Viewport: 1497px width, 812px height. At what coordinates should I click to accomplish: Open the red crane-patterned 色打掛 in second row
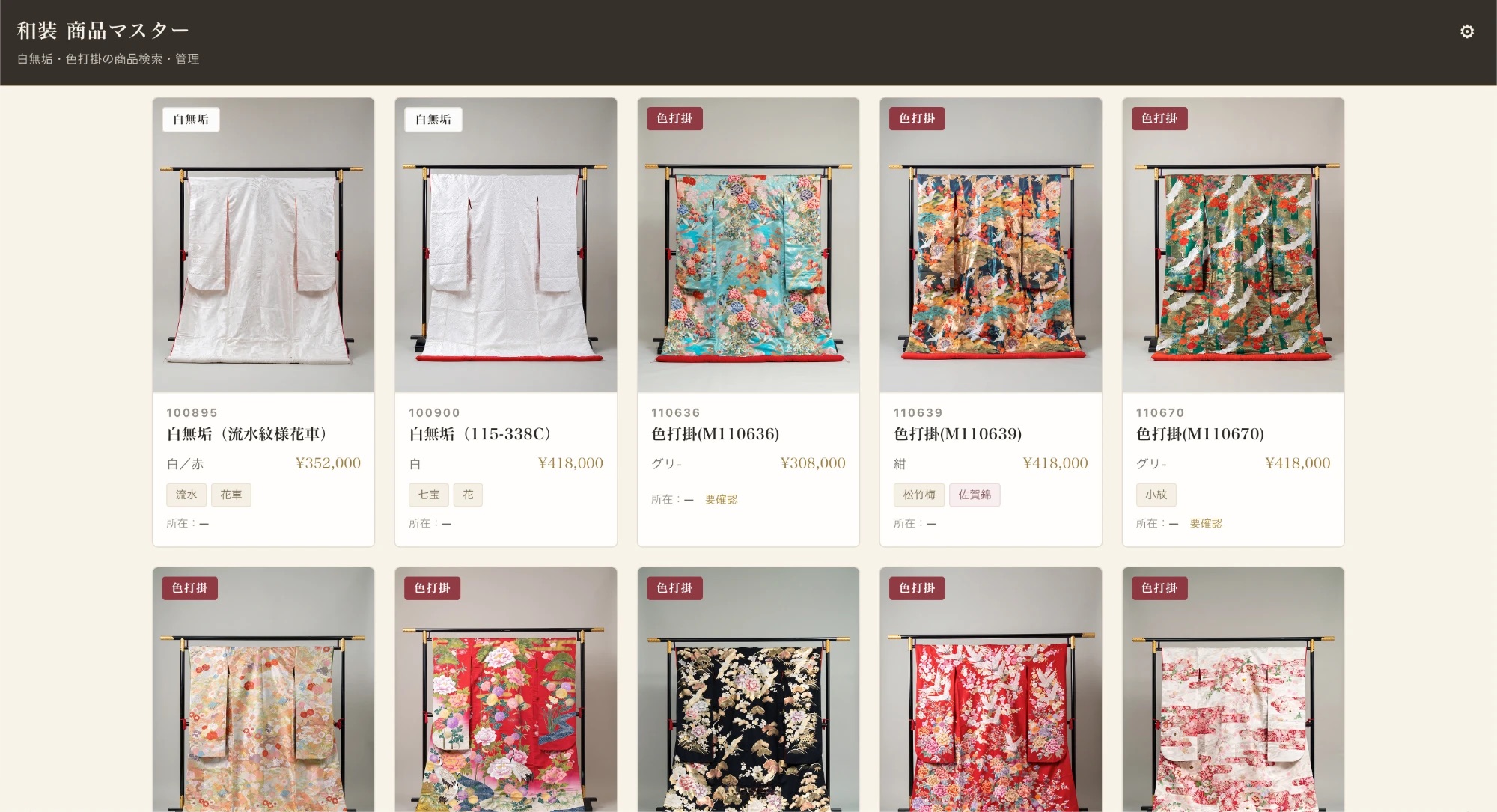(991, 689)
